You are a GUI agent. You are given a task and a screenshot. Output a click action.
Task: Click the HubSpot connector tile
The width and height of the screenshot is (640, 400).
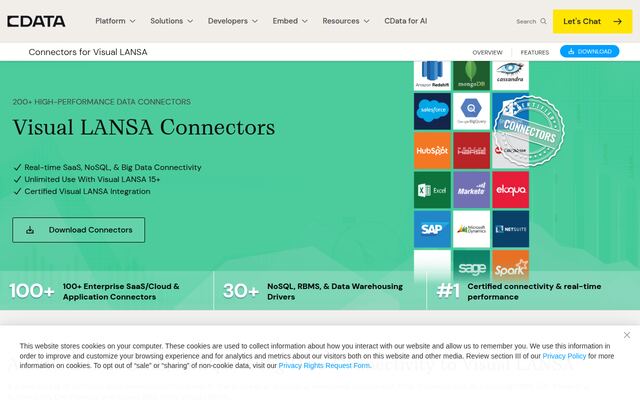[x=432, y=151]
